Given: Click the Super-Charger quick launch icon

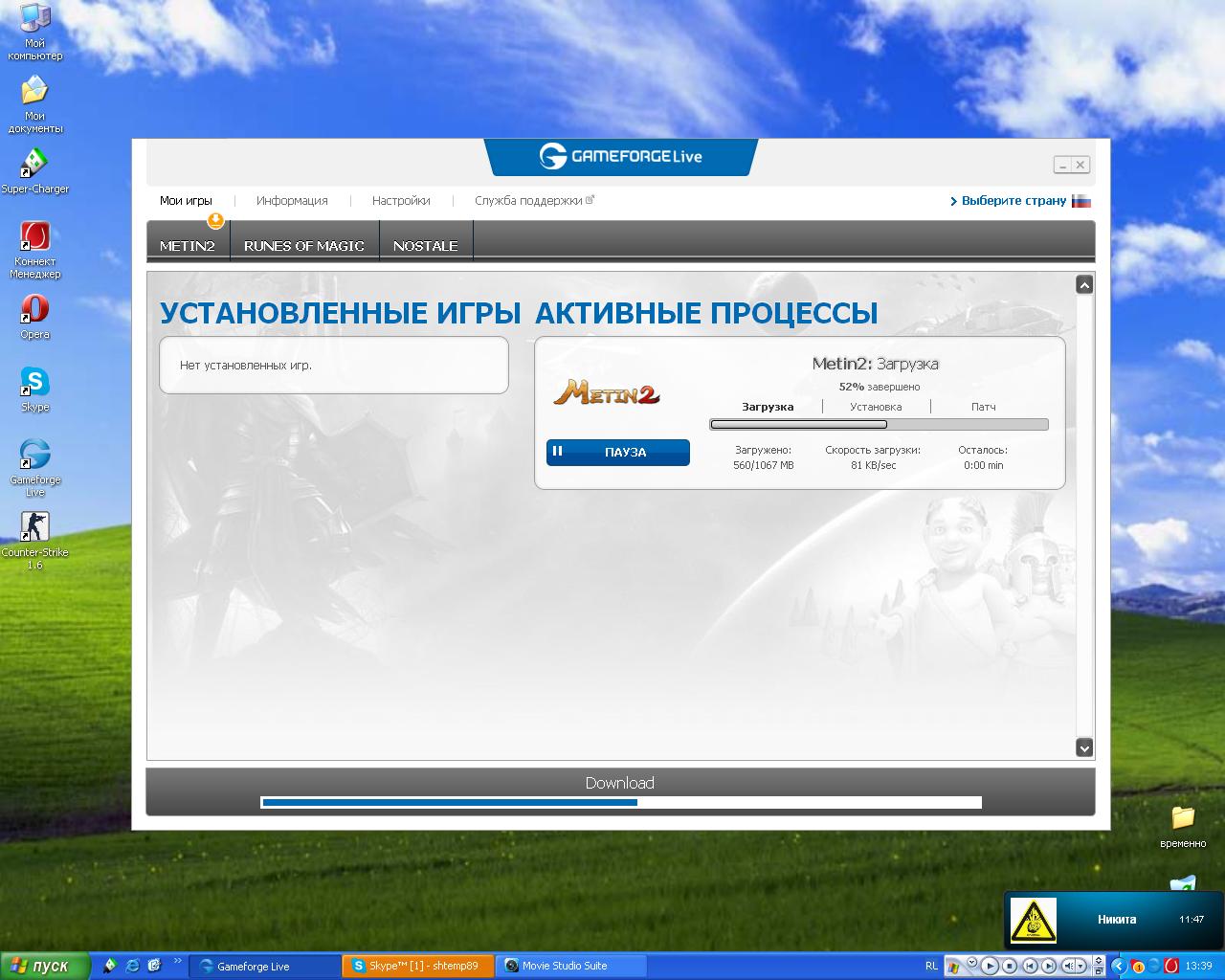Looking at the screenshot, I should (x=110, y=966).
